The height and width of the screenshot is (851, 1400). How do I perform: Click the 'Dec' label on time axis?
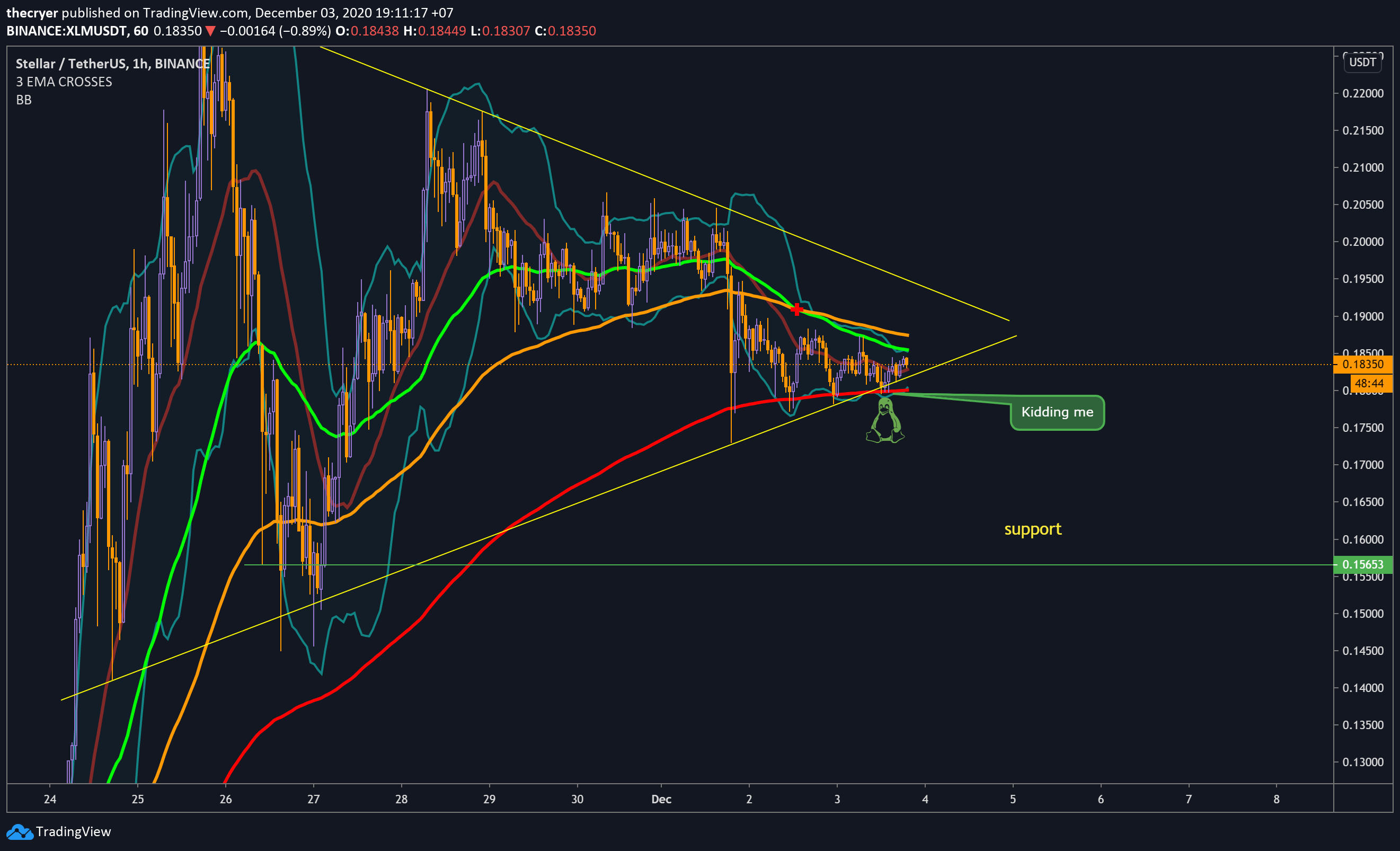coord(661,799)
